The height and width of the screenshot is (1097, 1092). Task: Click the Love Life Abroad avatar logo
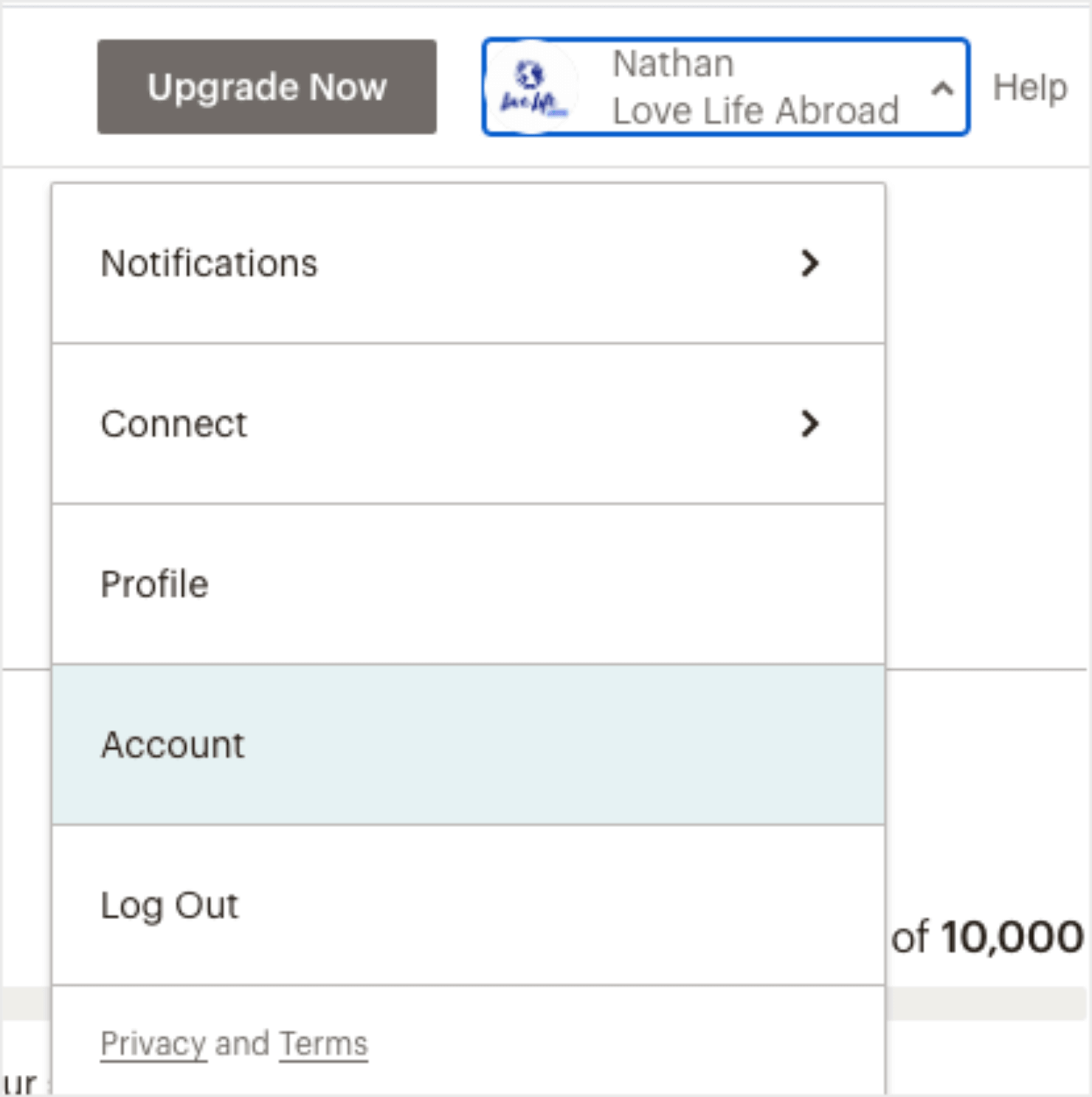pyautogui.click(x=533, y=86)
